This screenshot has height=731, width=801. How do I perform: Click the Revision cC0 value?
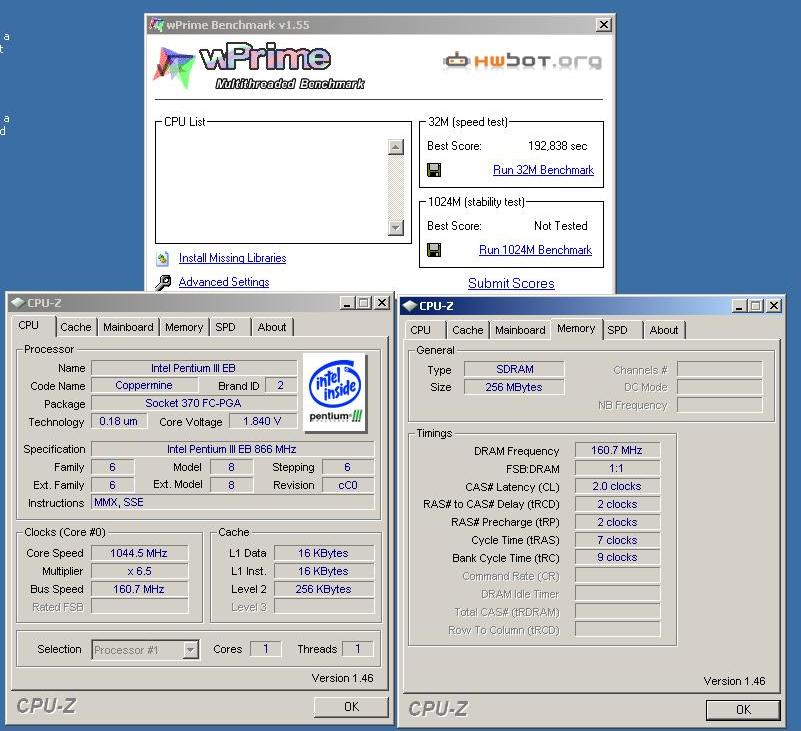[x=348, y=485]
